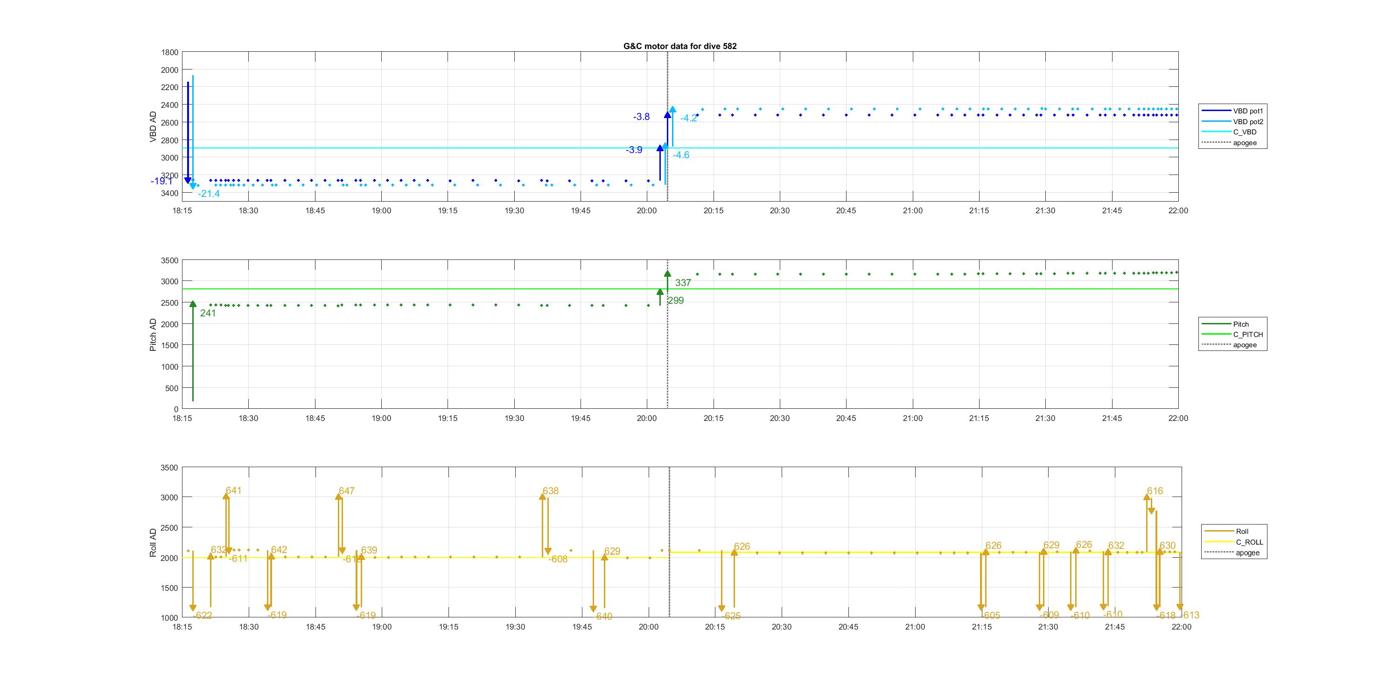This screenshot has height=693, width=1400.
Task: Click the '-3.8' annotation in the VBD plot
Action: 641,117
